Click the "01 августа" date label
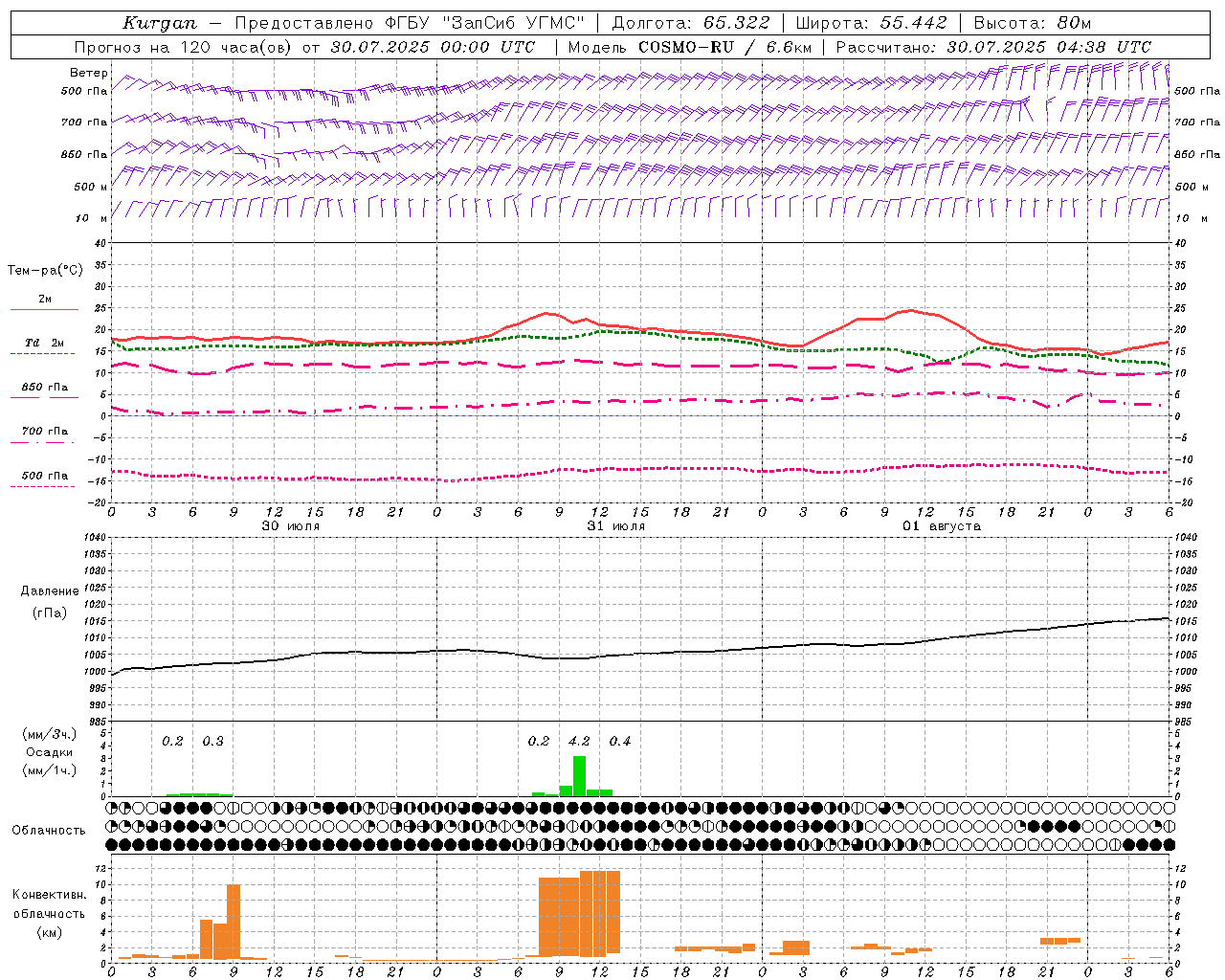 tap(941, 525)
